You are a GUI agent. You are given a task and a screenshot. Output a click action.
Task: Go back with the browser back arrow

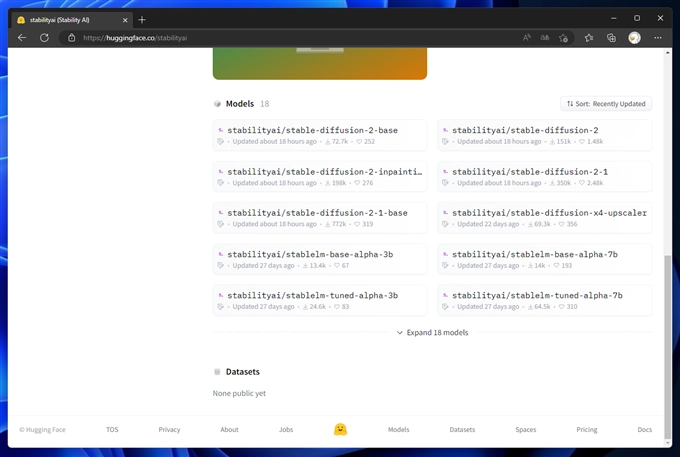tap(22, 38)
